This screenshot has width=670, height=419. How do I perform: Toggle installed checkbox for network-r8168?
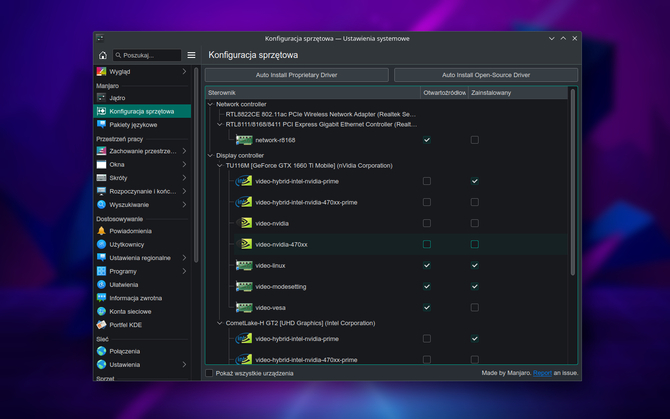point(474,140)
